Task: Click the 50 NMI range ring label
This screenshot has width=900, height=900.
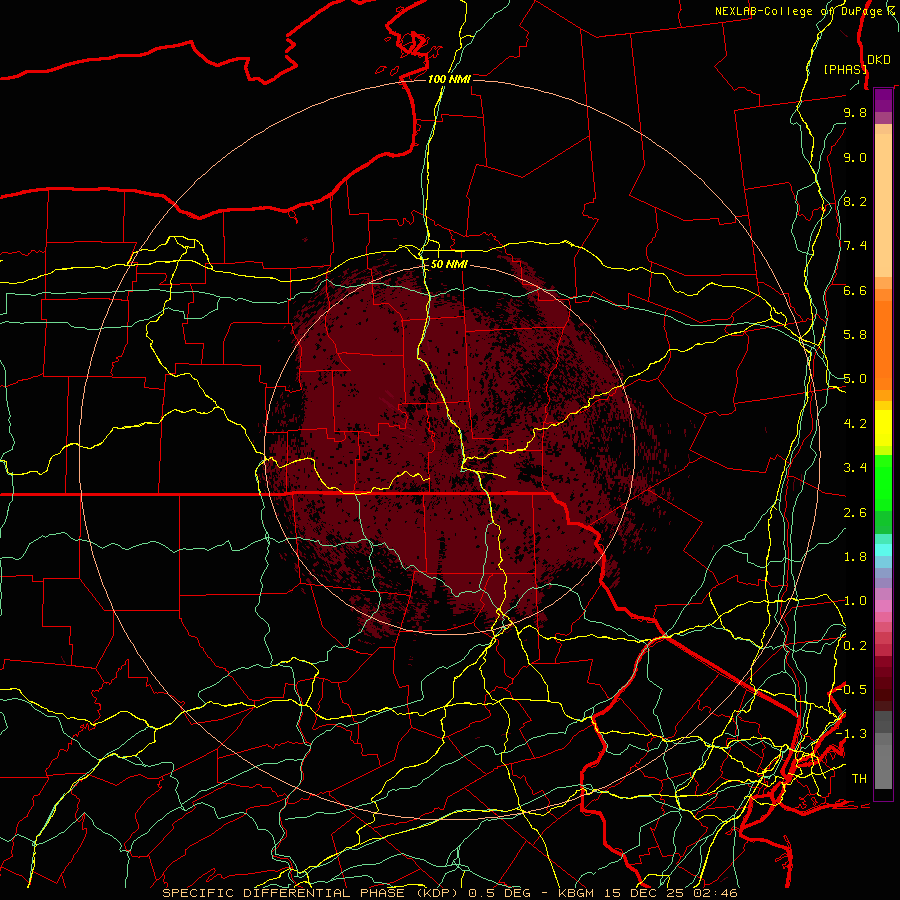Action: [449, 264]
